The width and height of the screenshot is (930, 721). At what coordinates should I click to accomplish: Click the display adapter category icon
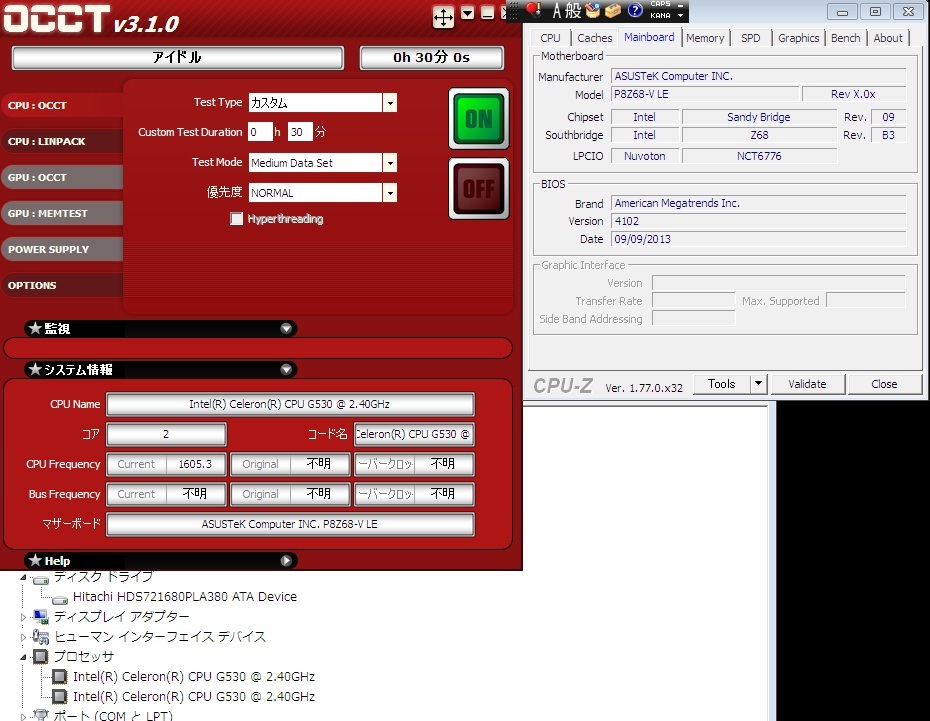(41, 617)
